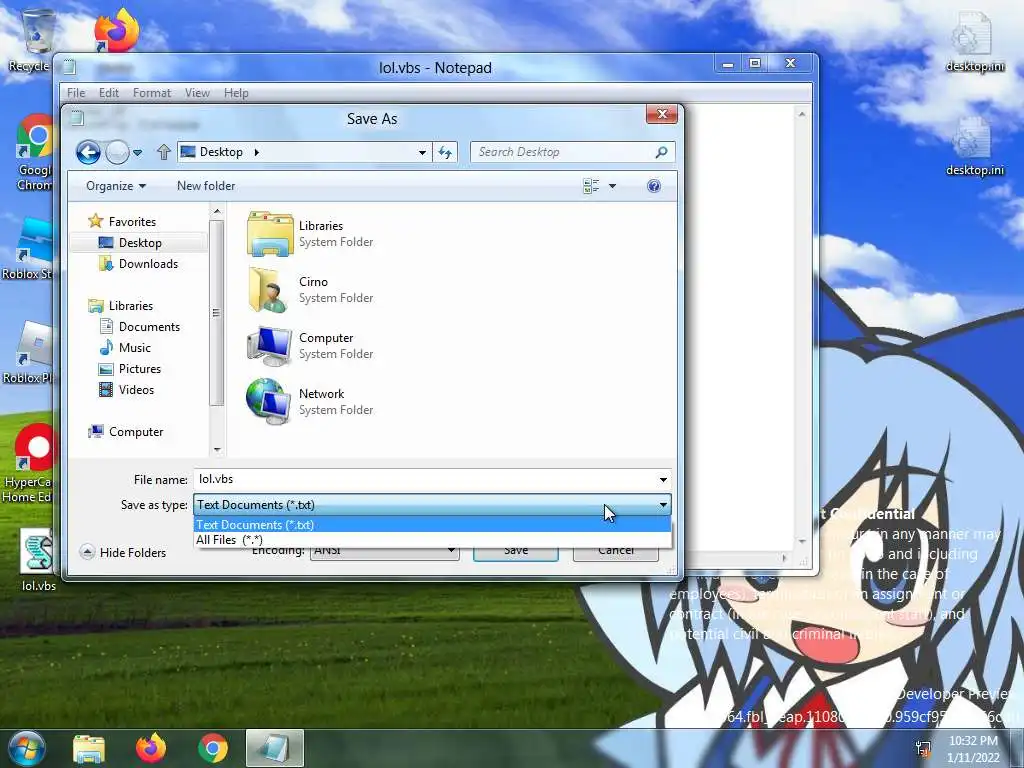This screenshot has width=1024, height=768.
Task: Select Libraries in the navigation pane
Action: pos(131,306)
